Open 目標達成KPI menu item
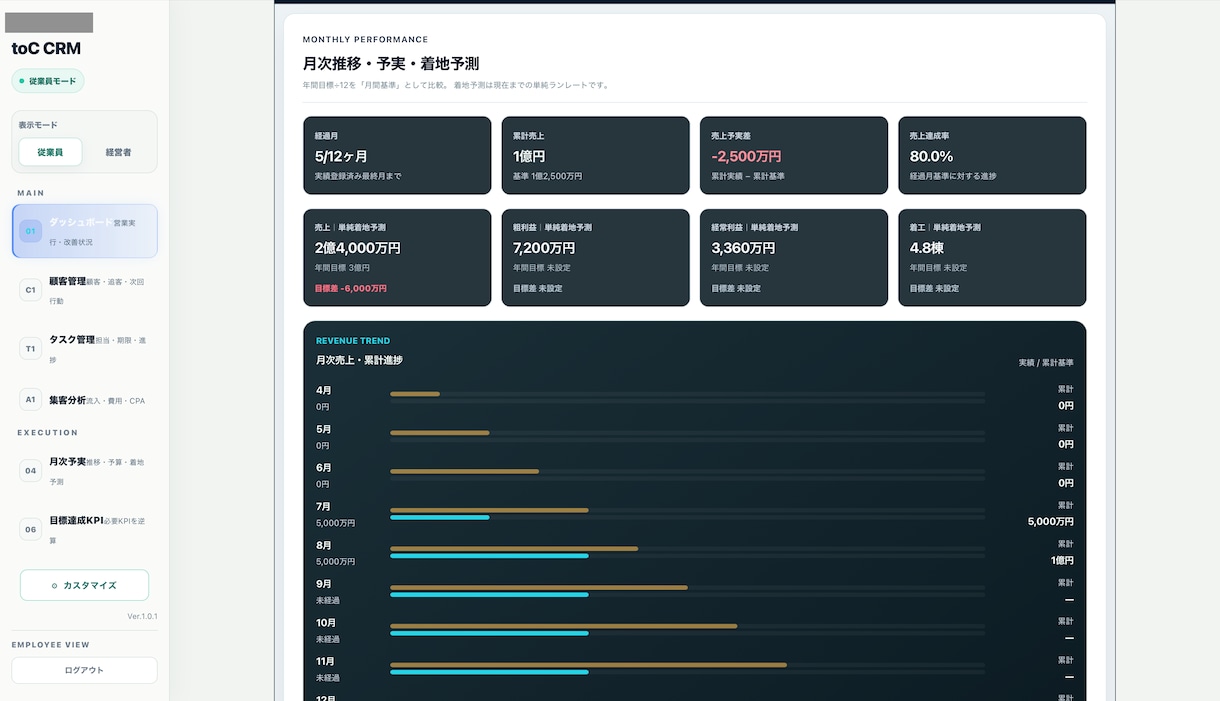The width and height of the screenshot is (1220, 701). pos(85,530)
